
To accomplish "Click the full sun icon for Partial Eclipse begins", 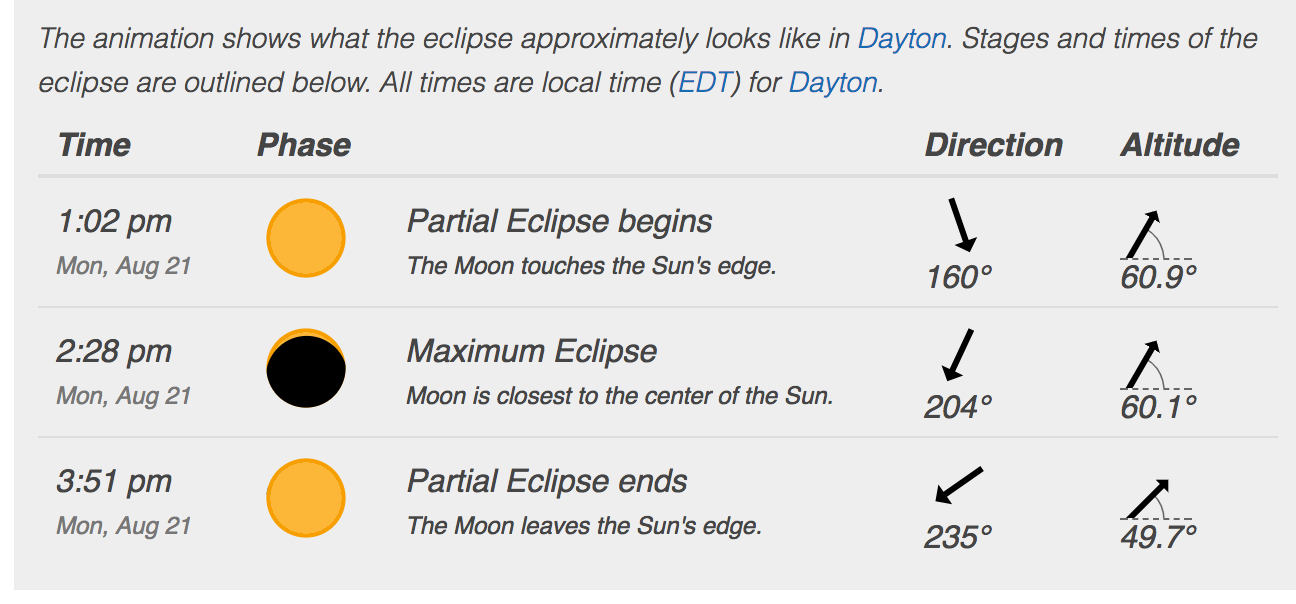I will point(306,238).
